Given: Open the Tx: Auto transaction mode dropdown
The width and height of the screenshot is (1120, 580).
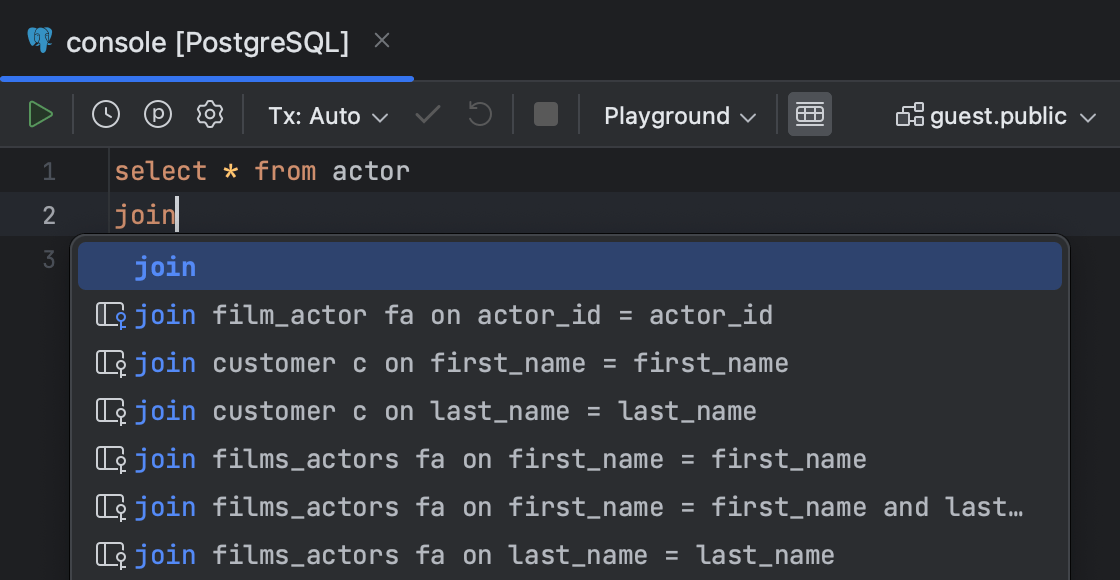Looking at the screenshot, I should click(327, 114).
